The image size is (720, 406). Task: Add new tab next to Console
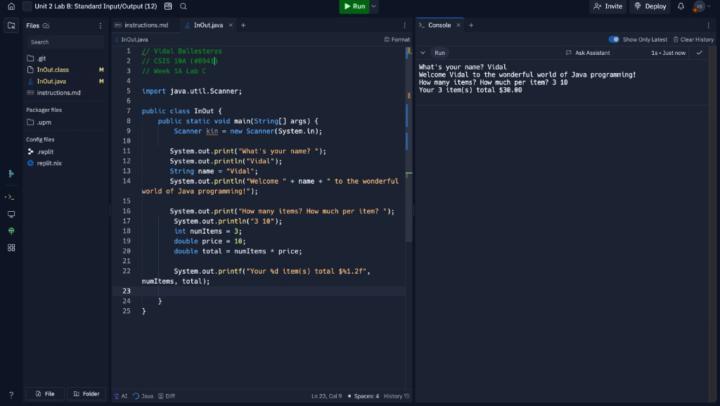pyautogui.click(x=471, y=25)
